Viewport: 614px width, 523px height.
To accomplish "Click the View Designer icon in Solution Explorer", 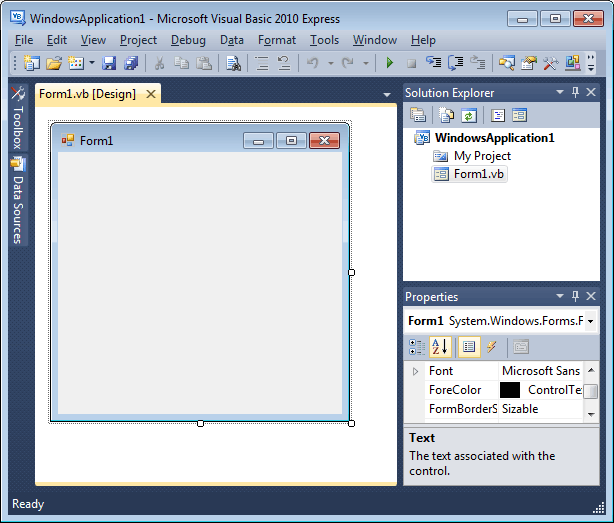I will tap(520, 115).
